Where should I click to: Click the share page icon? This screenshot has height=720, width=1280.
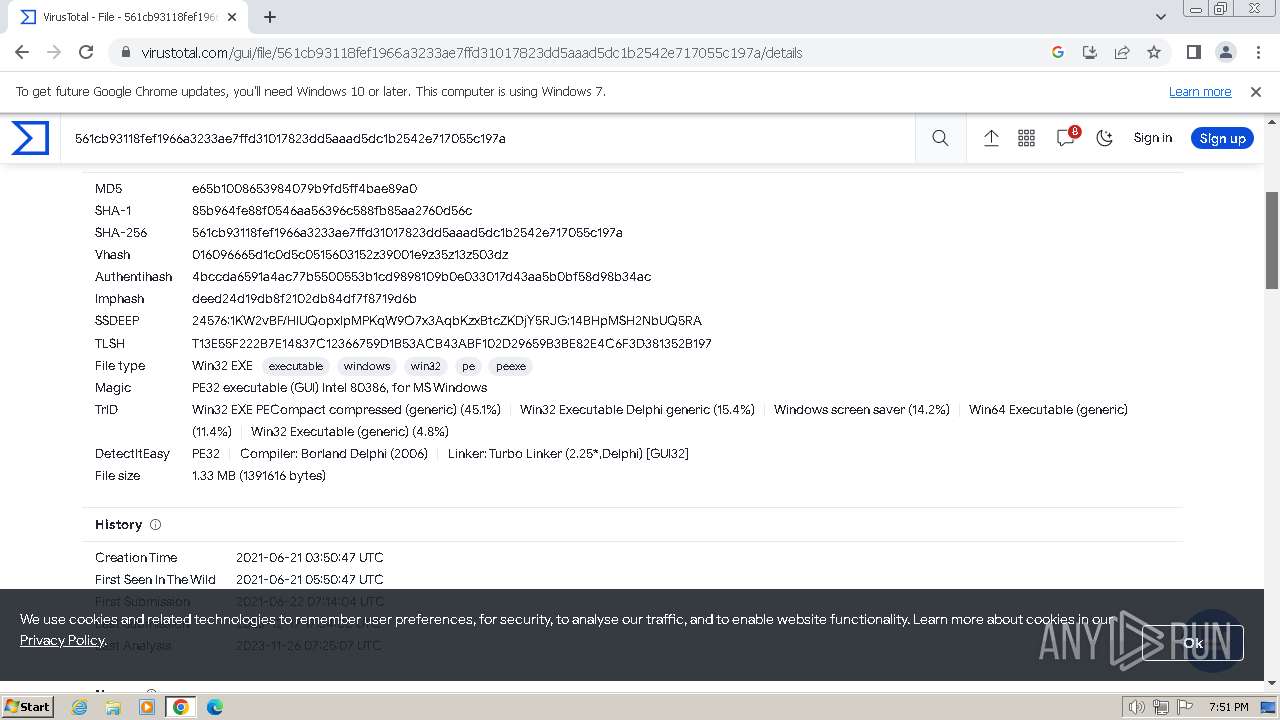coord(1122,52)
